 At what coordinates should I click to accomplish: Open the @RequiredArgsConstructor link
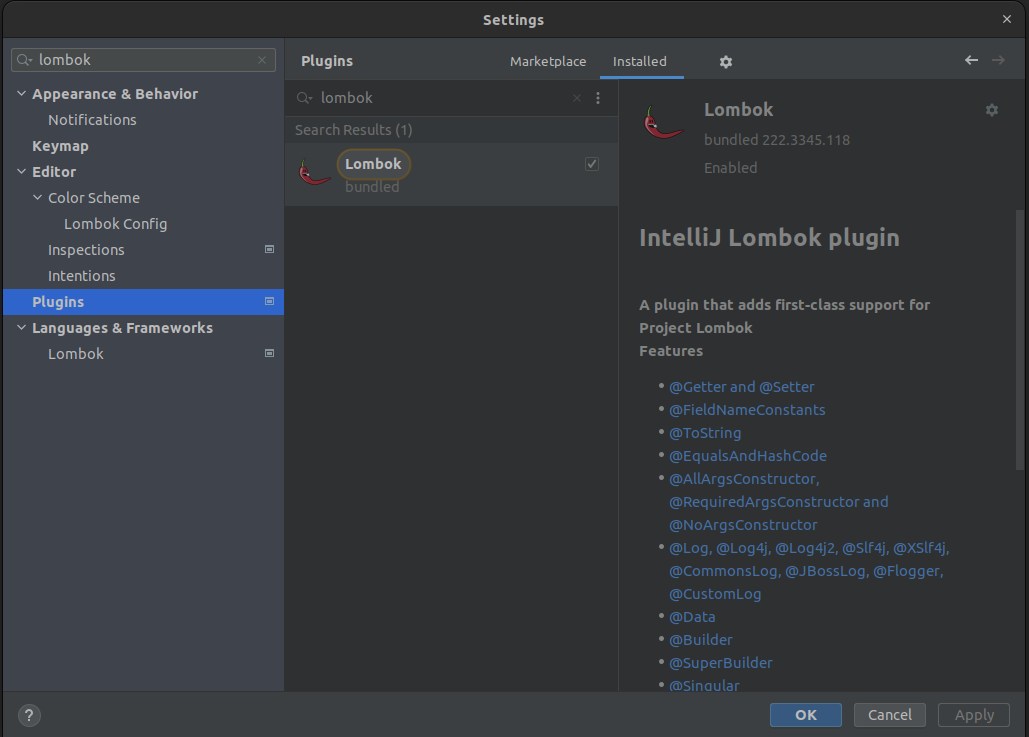(778, 502)
